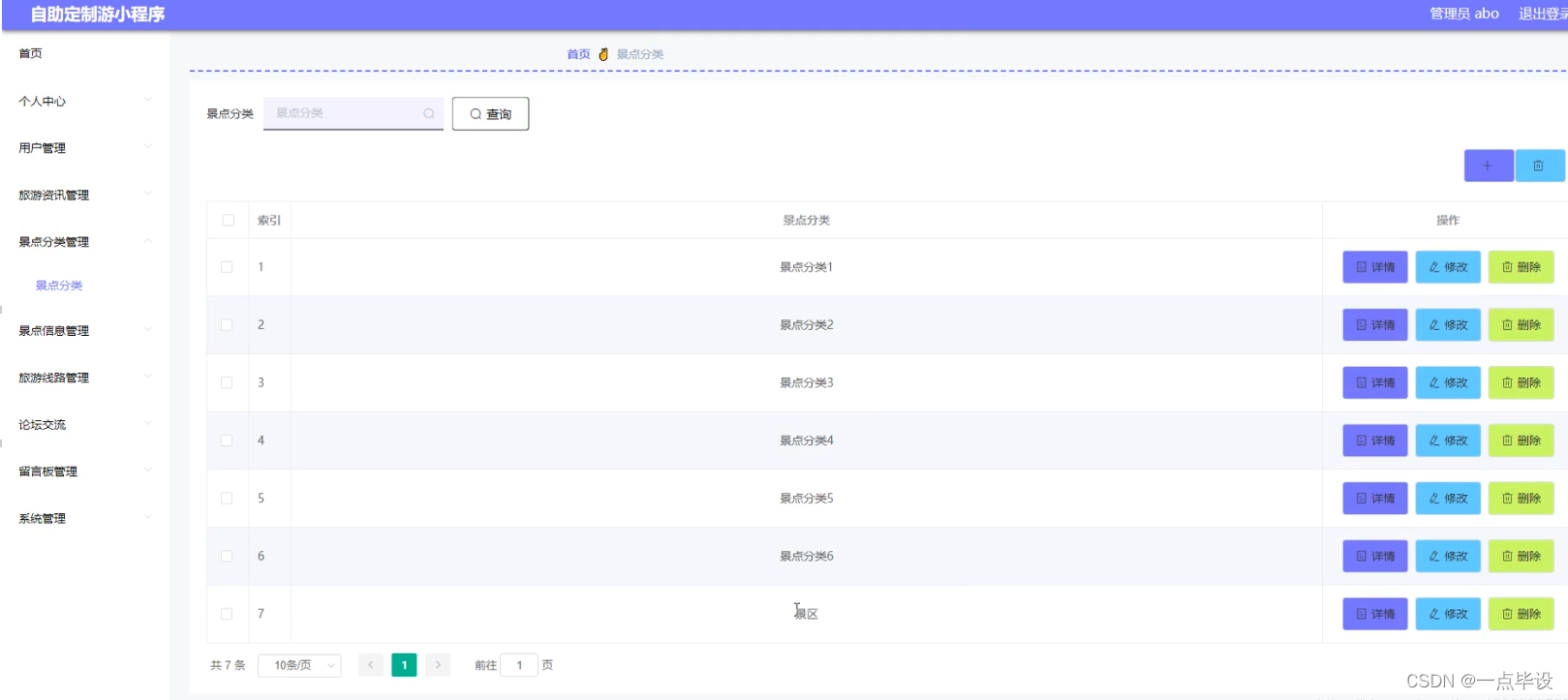Click 修改 for 景点分类5 row
Image resolution: width=1568 pixels, height=700 pixels.
pyautogui.click(x=1448, y=499)
